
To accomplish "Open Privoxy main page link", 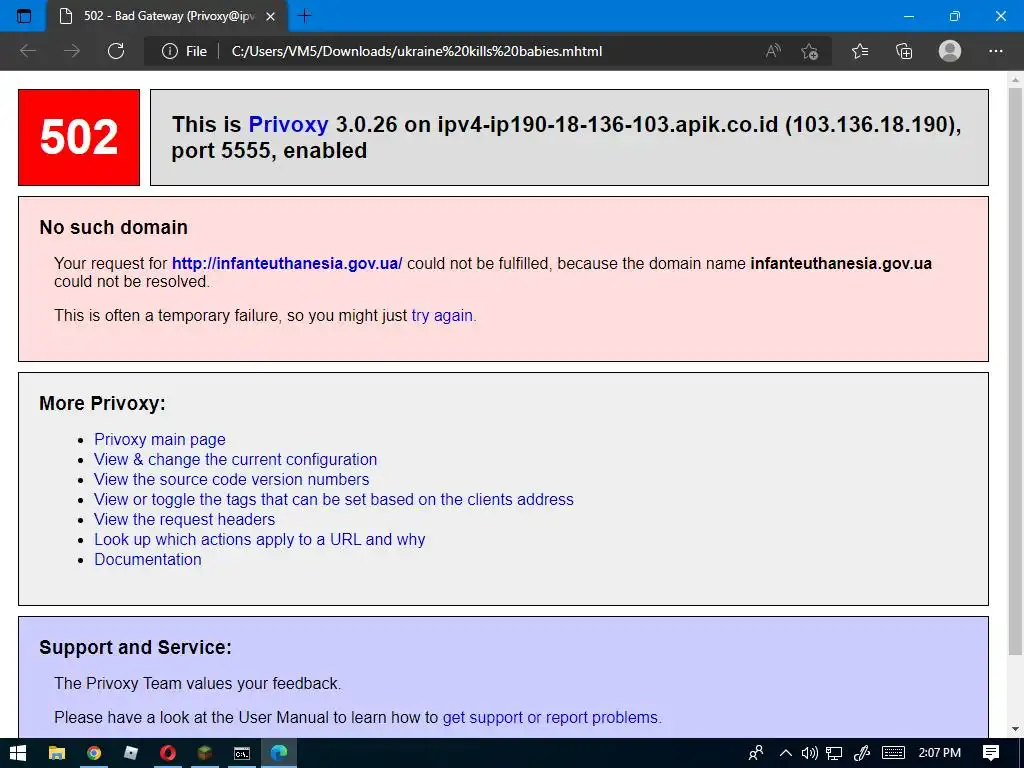I will [160, 440].
